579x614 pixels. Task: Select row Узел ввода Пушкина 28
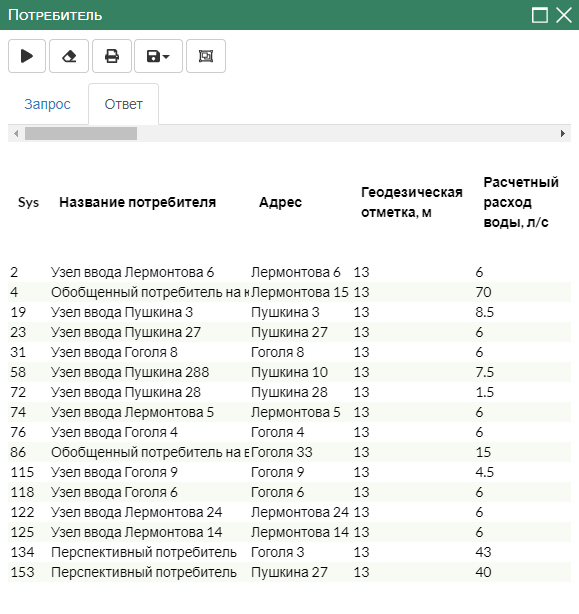coord(289,392)
